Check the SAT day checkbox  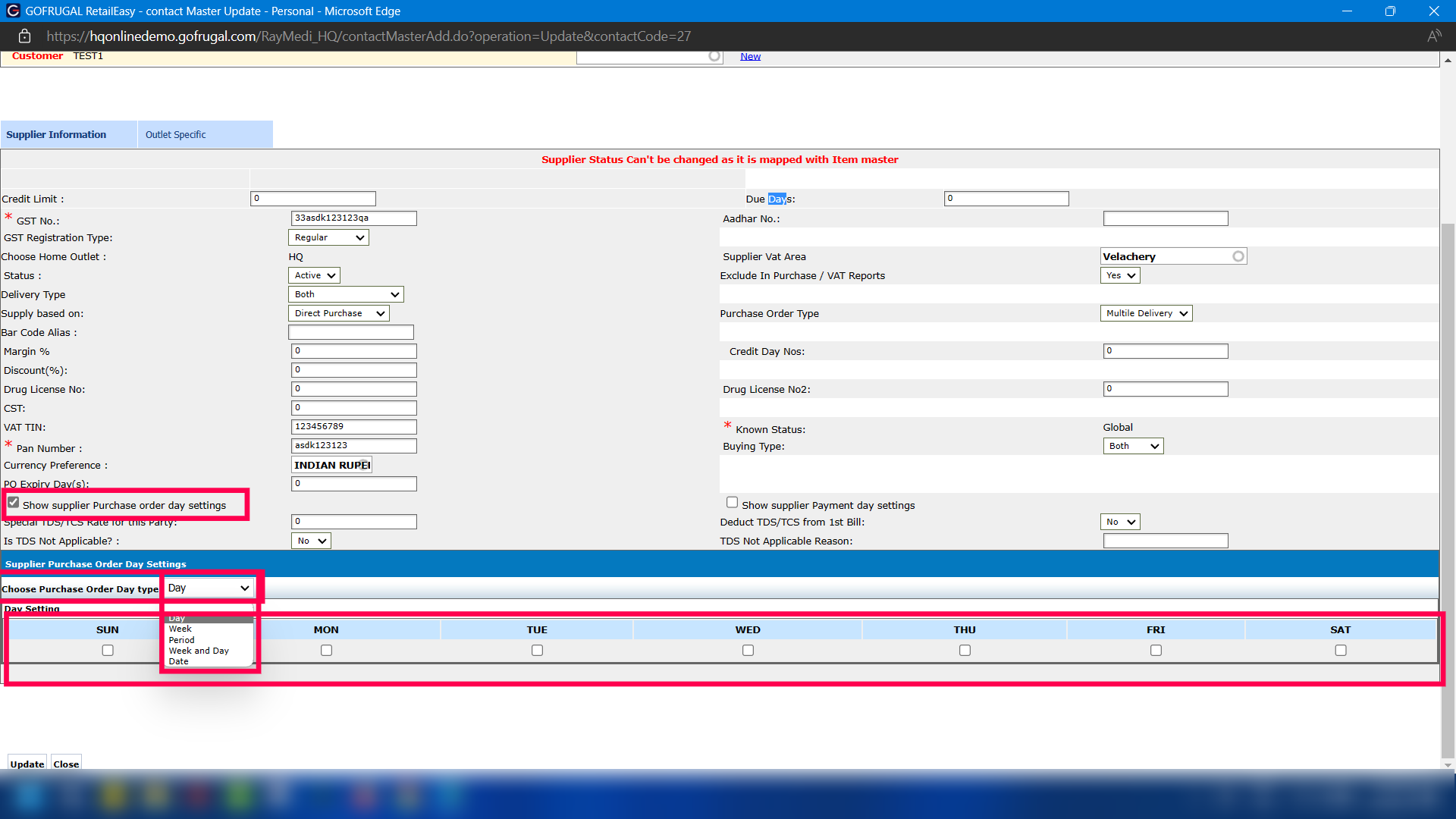1340,651
